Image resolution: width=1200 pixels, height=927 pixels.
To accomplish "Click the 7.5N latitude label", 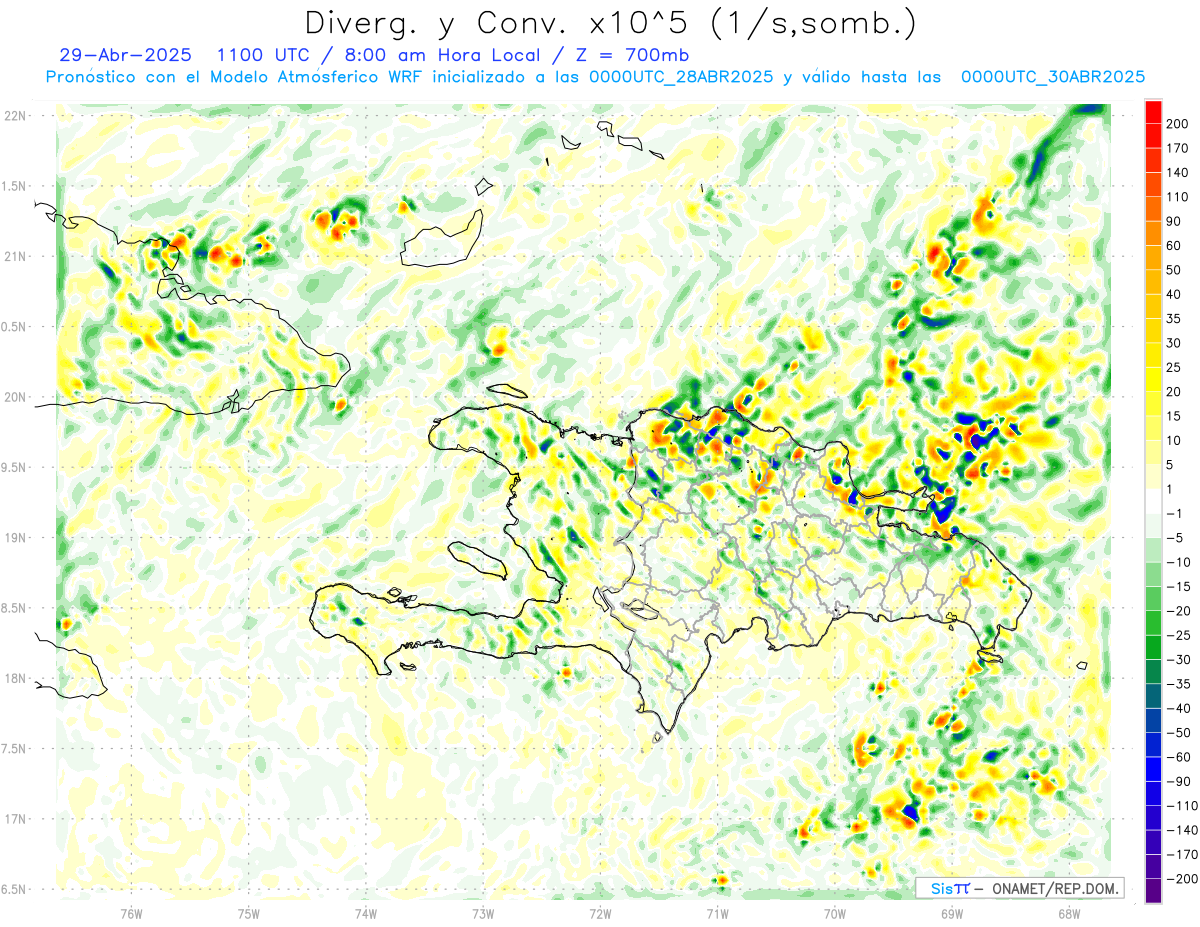I will (x=14, y=749).
